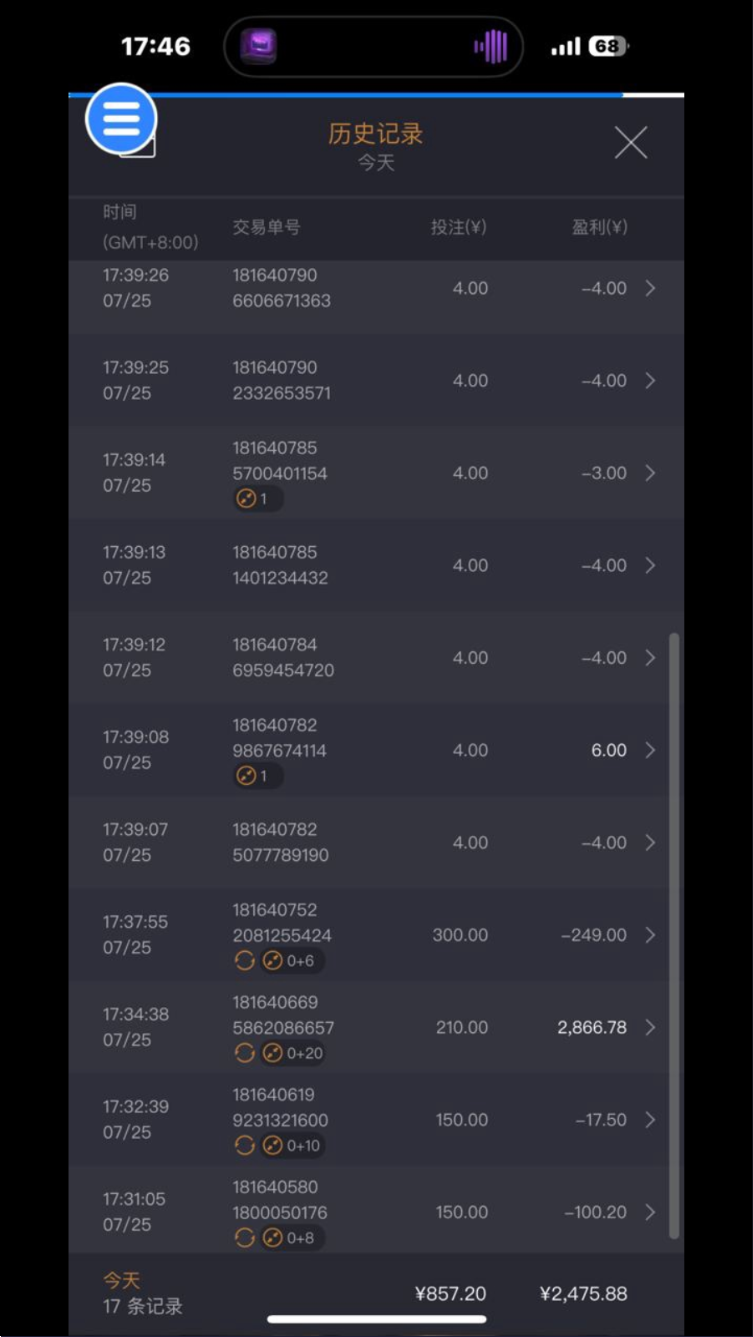Expand the 17:31:05 record chevron
This screenshot has width=753, height=1337.
650,1212
